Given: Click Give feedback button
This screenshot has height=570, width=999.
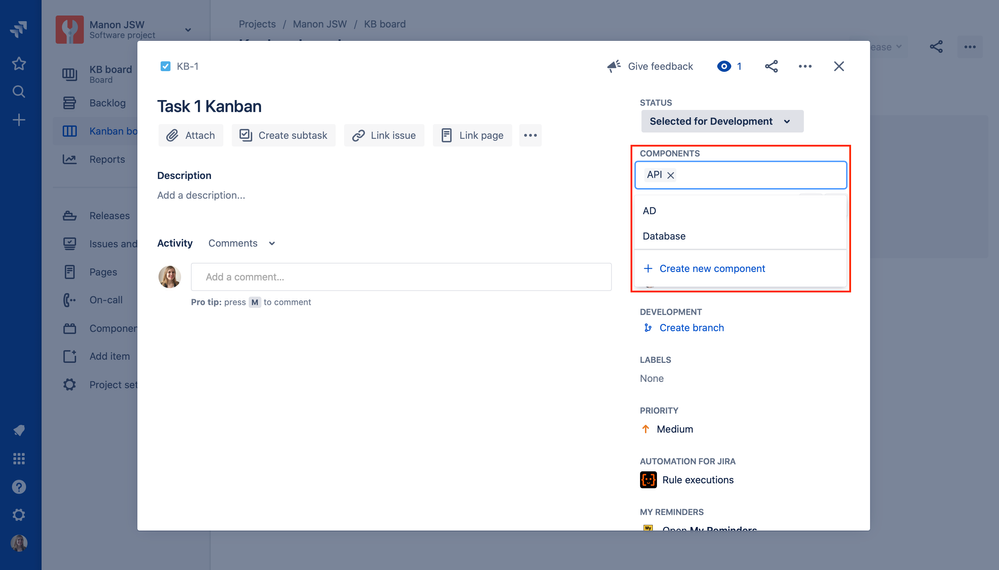Looking at the screenshot, I should [x=650, y=66].
